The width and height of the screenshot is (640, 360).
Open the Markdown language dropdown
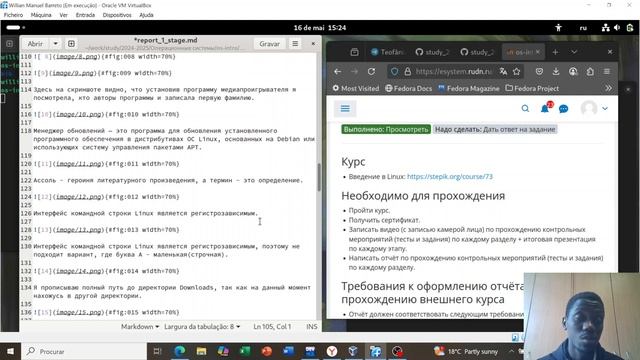(x=140, y=327)
